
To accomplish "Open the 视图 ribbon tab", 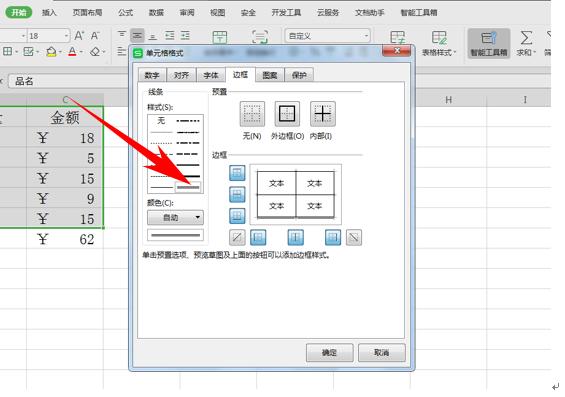I will click(x=218, y=13).
